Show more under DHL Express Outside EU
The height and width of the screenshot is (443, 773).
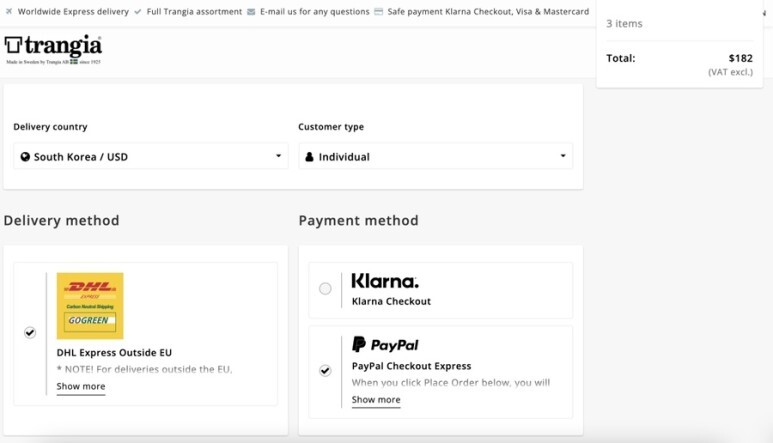tap(81, 386)
